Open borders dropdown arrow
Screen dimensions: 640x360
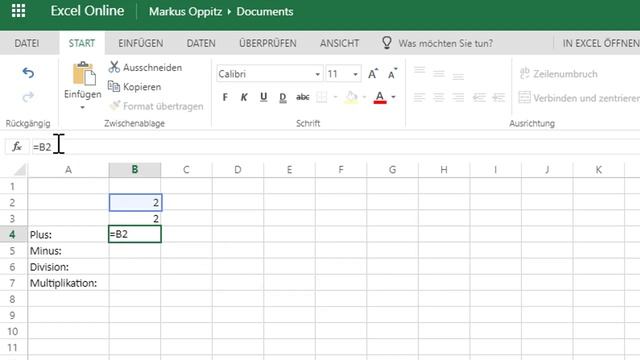(335, 97)
